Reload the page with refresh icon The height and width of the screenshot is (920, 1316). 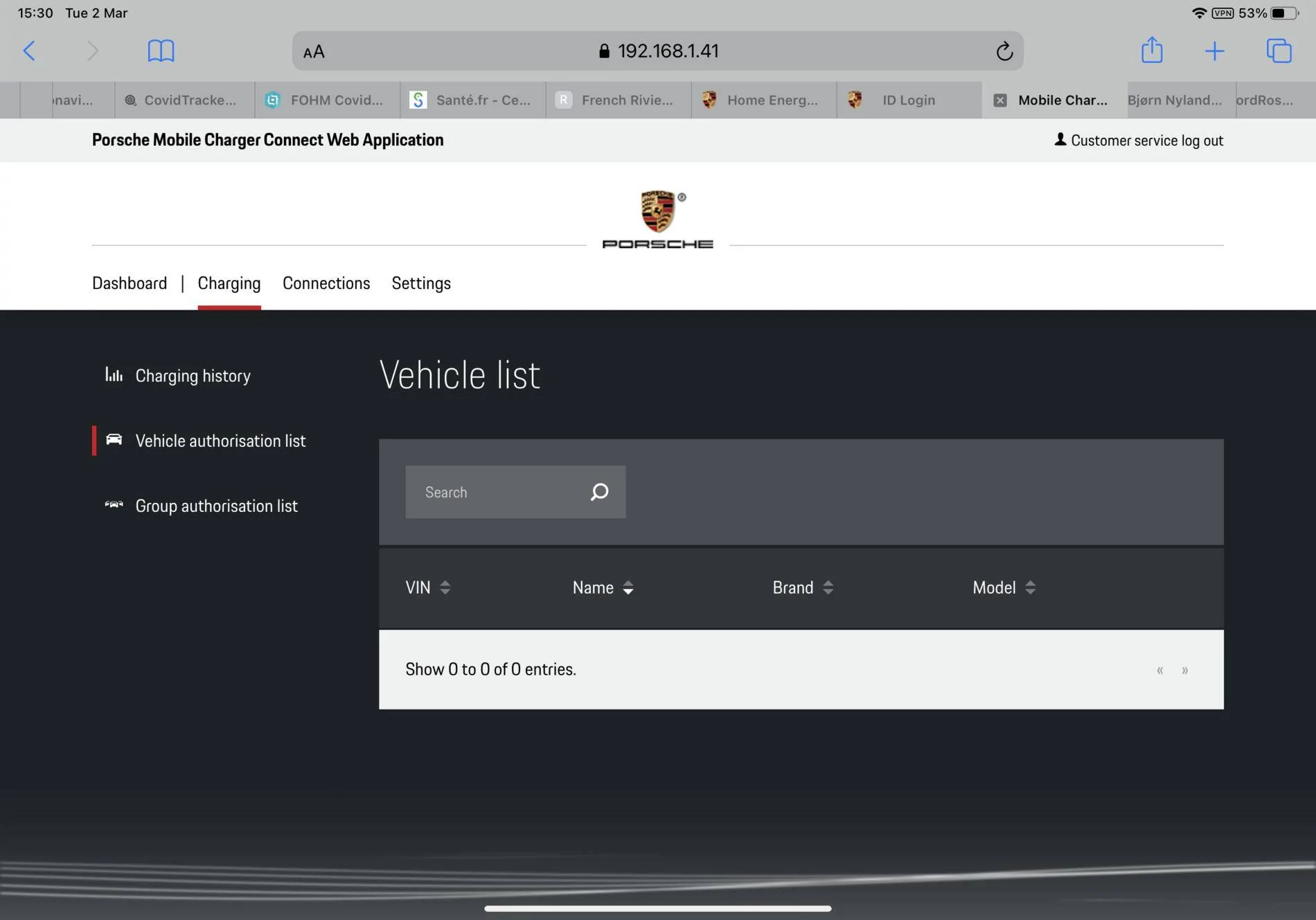[1004, 51]
